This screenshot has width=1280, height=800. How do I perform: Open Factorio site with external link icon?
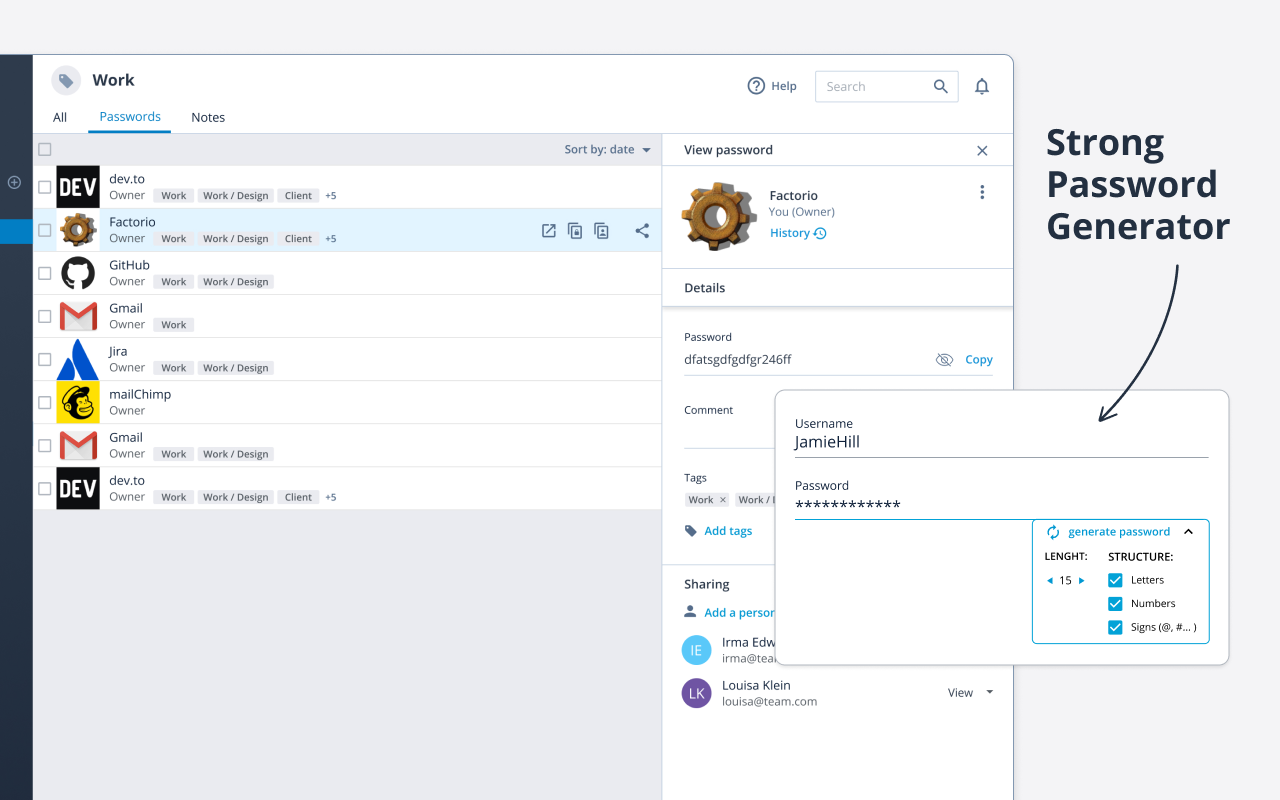549,231
